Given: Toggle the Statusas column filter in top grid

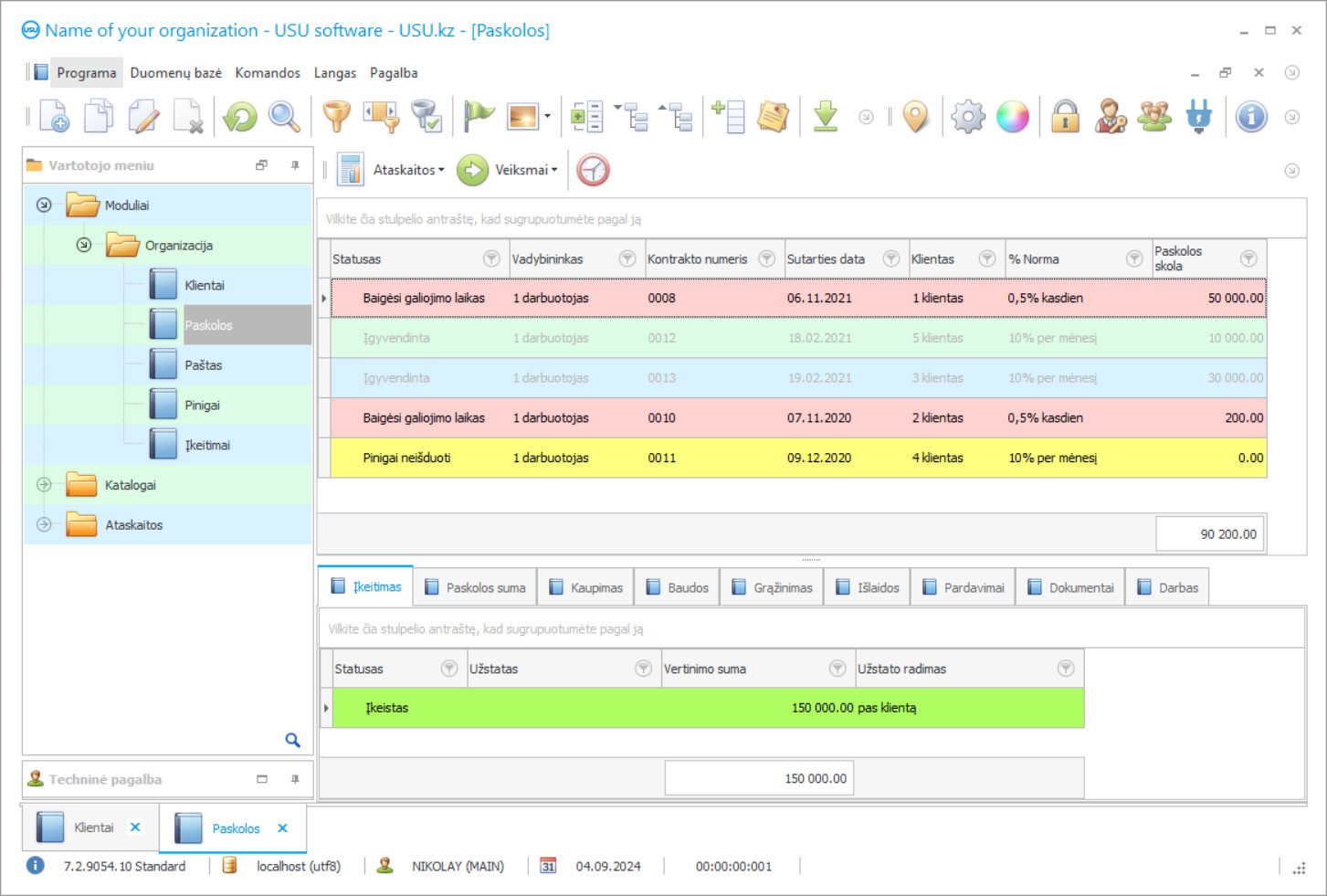Looking at the screenshot, I should click(x=491, y=259).
